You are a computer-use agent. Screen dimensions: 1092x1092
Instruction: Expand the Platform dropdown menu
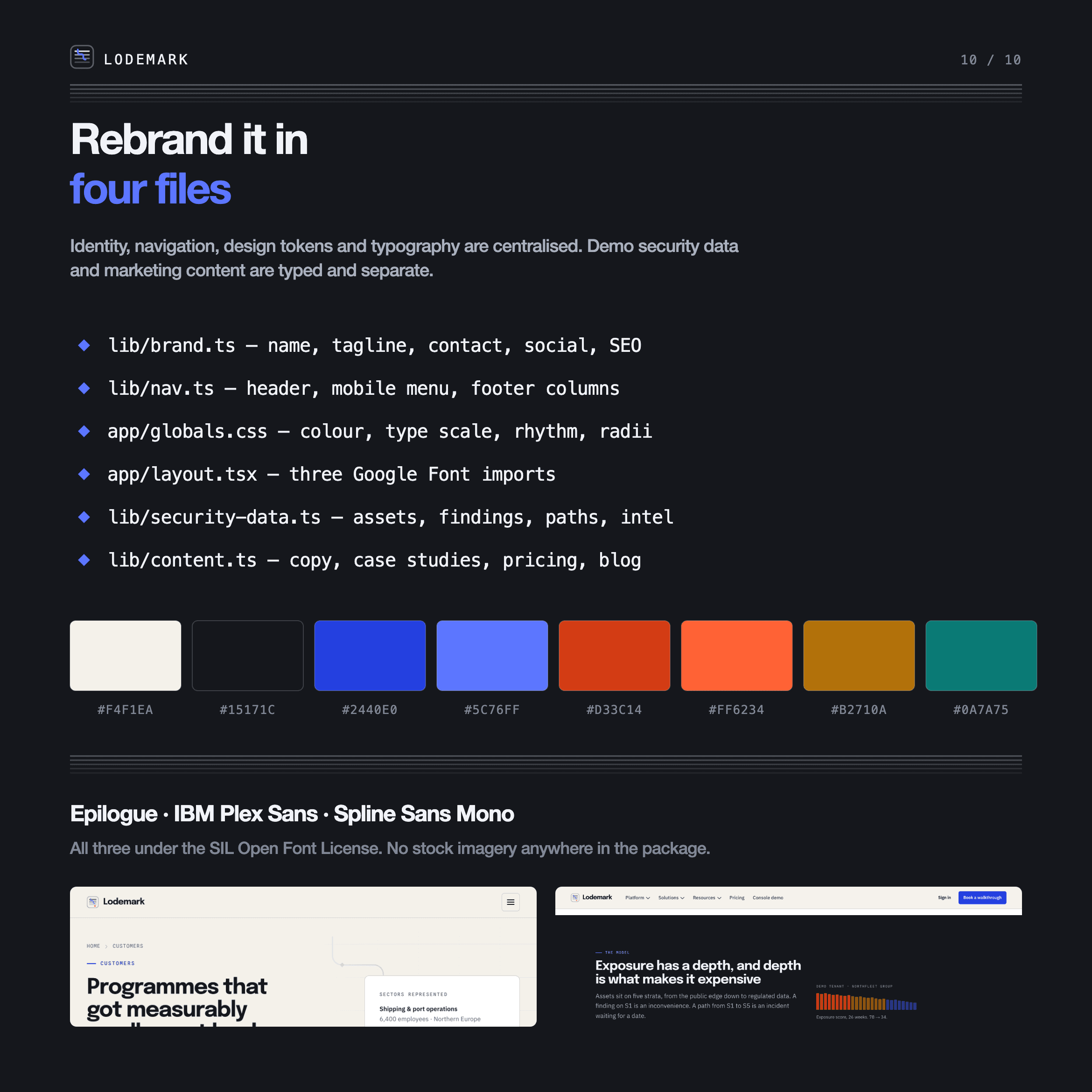637,897
